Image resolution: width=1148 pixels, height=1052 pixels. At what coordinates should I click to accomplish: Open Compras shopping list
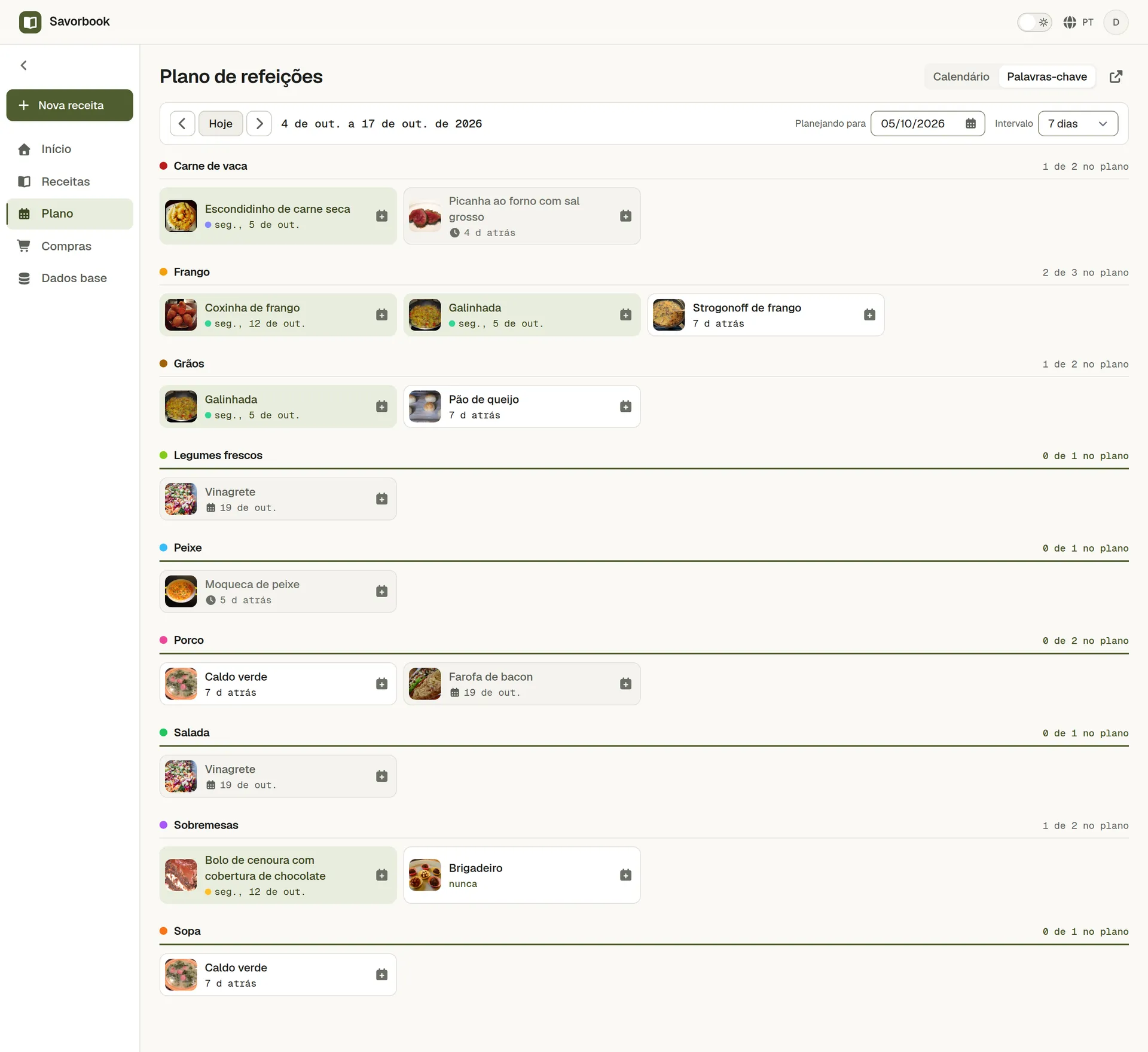pos(70,246)
